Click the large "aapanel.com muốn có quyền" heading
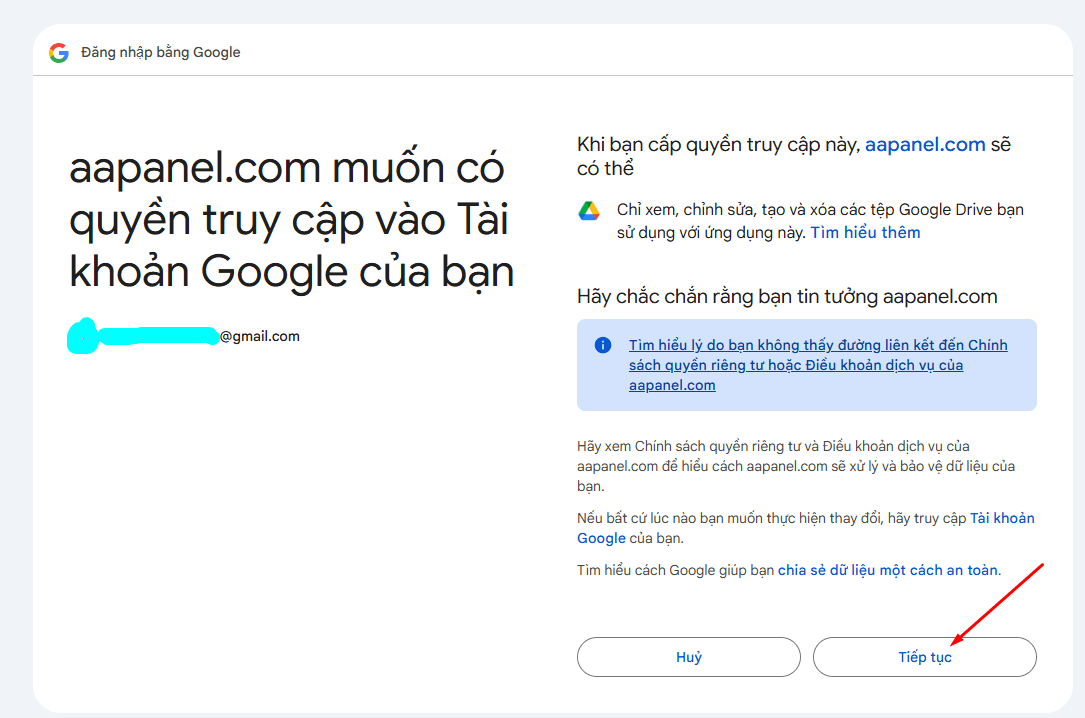Screen dimensions: 1085x718 [x=291, y=220]
